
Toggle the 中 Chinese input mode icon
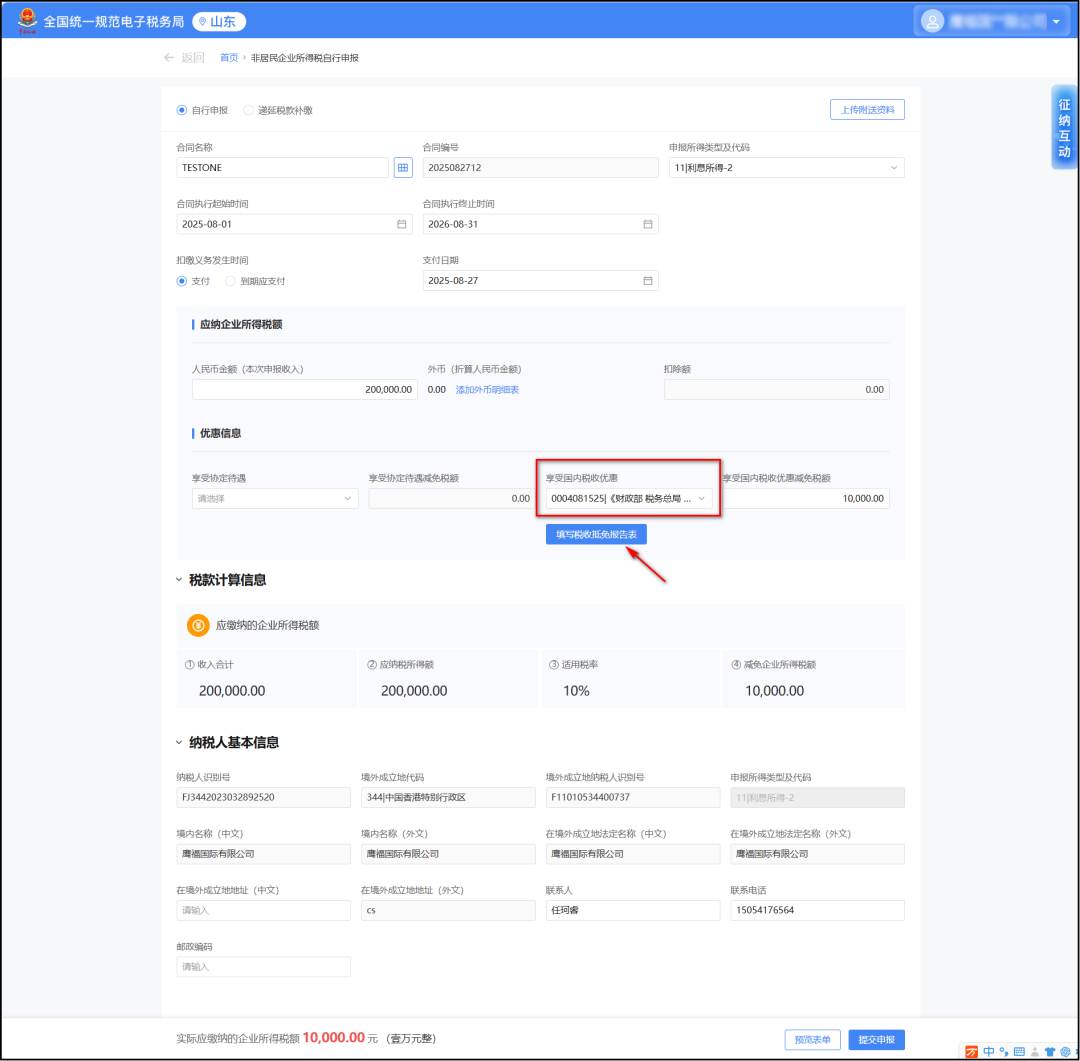[x=989, y=1052]
